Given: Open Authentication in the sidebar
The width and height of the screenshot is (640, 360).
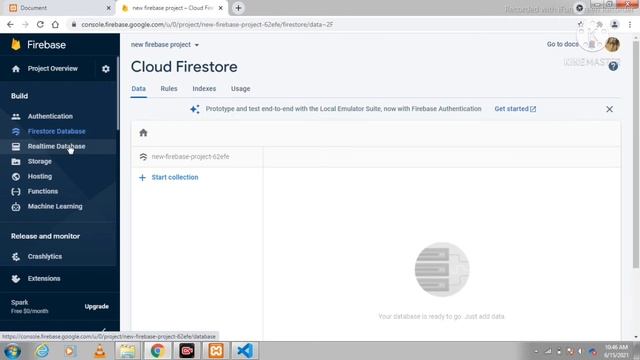Looking at the screenshot, I should (x=50, y=116).
